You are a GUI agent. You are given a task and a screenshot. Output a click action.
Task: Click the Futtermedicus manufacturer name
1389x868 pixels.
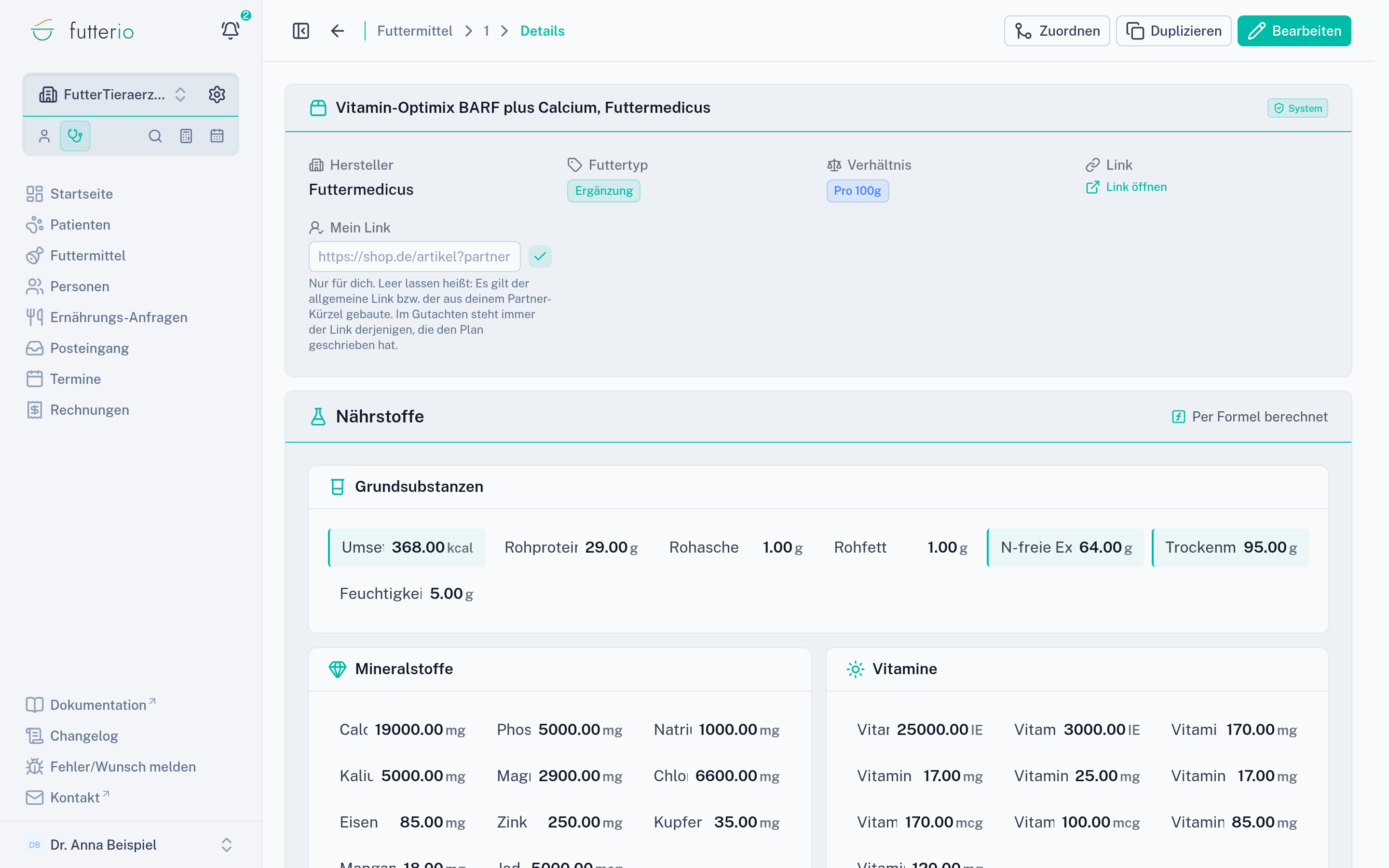pyautogui.click(x=361, y=190)
